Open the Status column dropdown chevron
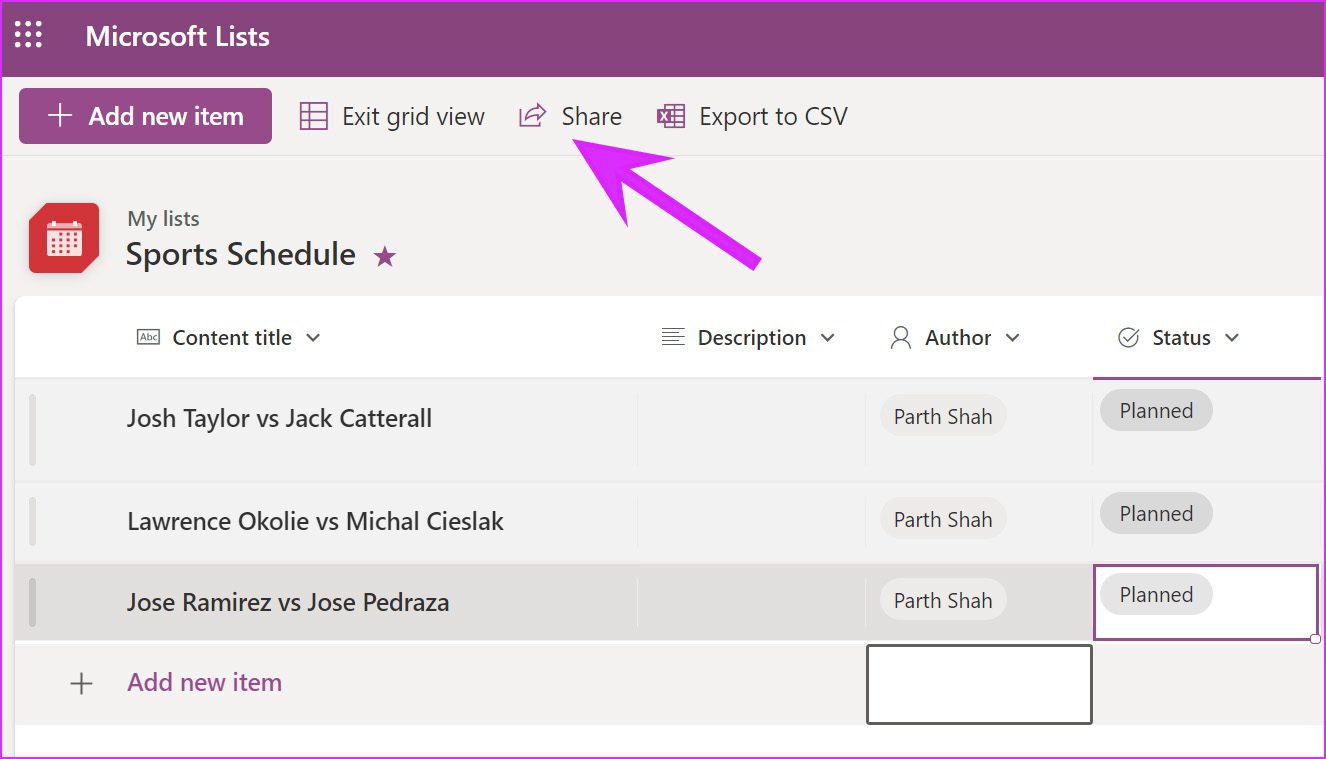The image size is (1326, 759). 1232,338
